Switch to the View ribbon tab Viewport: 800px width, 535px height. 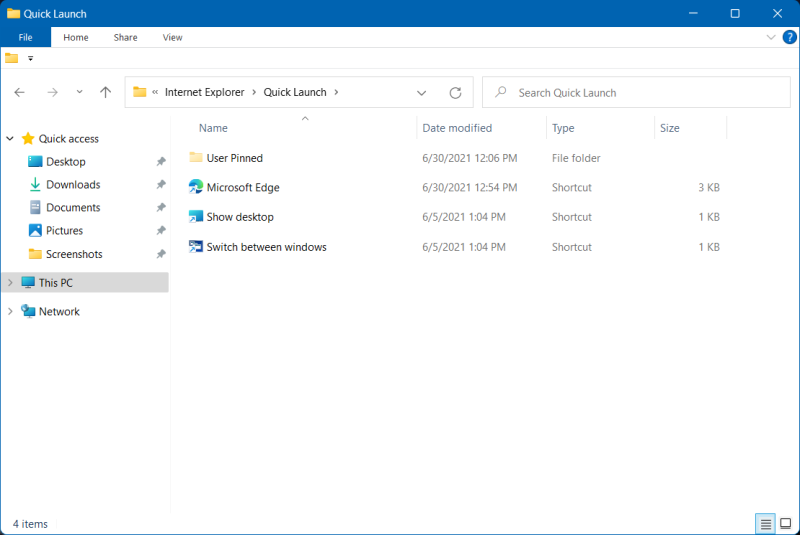click(172, 37)
